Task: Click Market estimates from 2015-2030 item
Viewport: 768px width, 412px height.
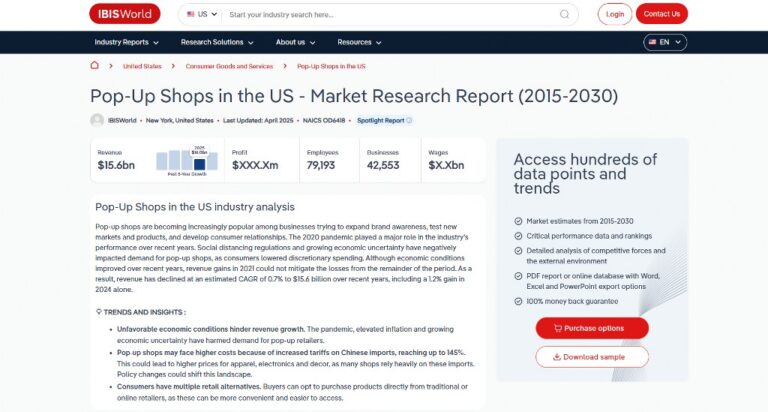Action: click(579, 221)
